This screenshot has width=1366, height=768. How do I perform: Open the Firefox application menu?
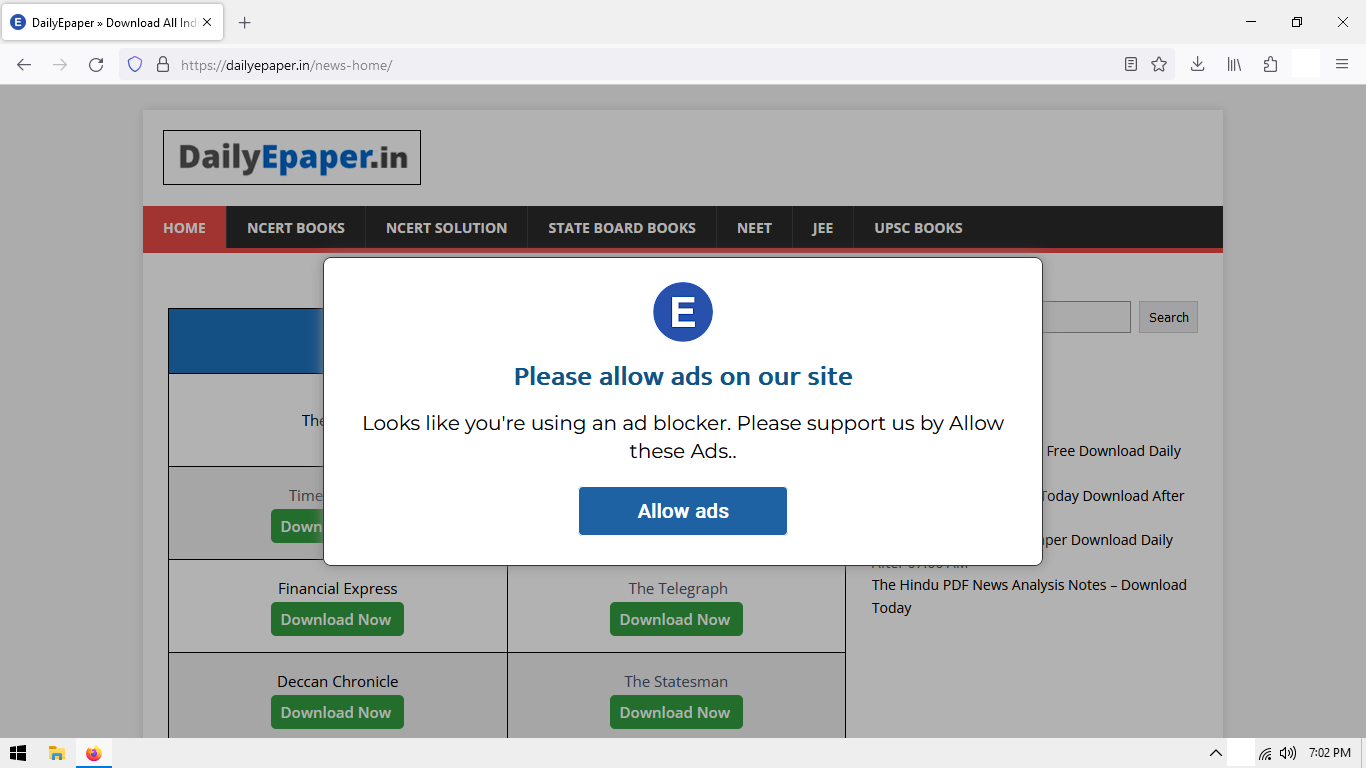click(1342, 63)
